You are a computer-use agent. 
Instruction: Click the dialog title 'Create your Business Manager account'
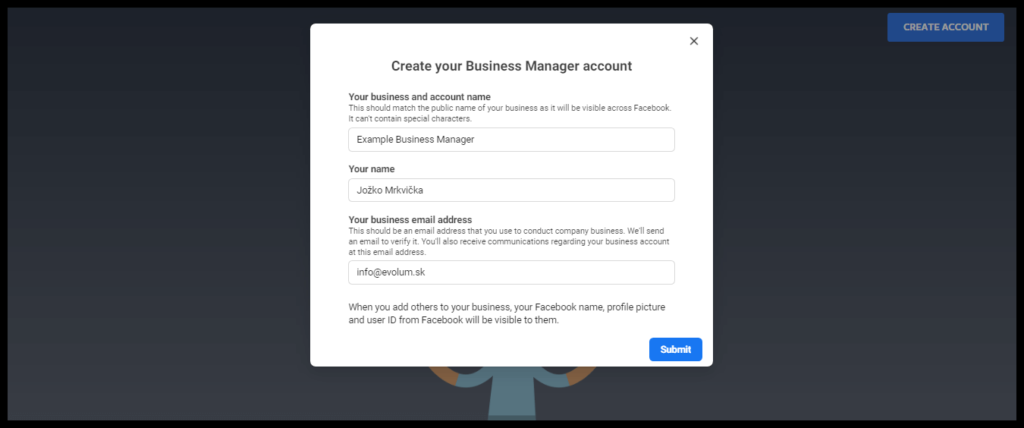(511, 66)
